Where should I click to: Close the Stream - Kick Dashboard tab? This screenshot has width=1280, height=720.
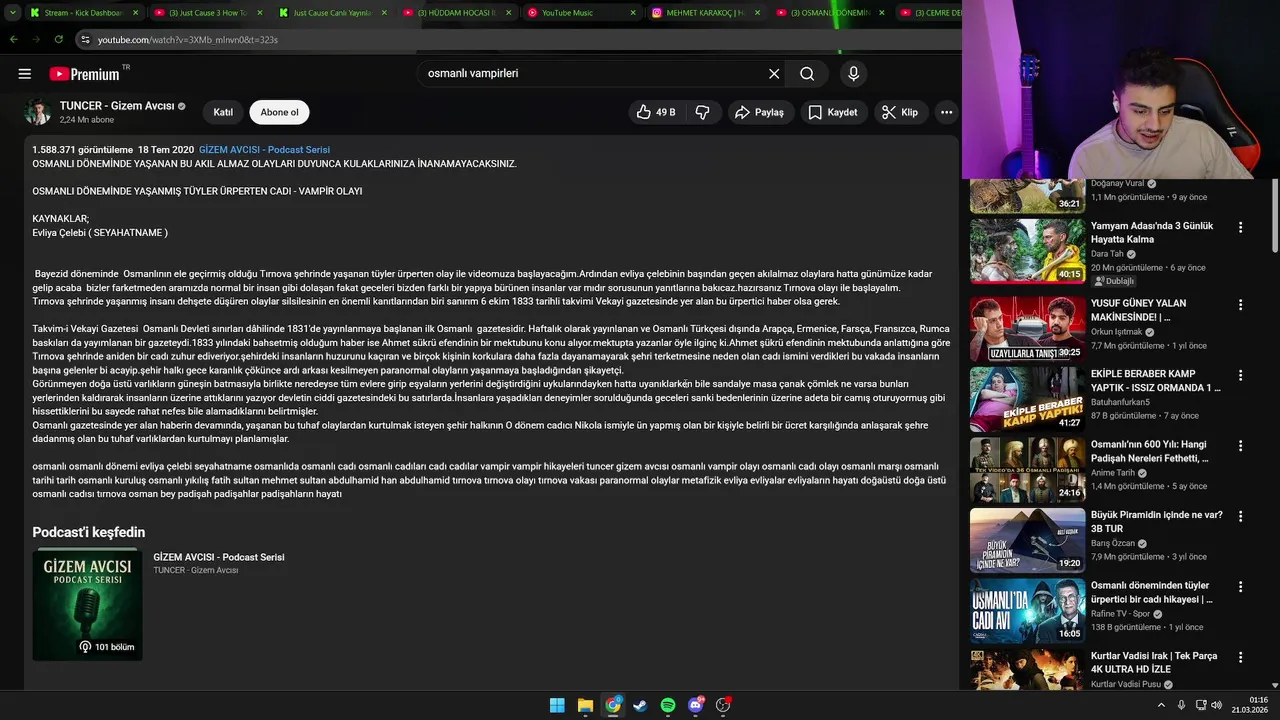point(135,13)
